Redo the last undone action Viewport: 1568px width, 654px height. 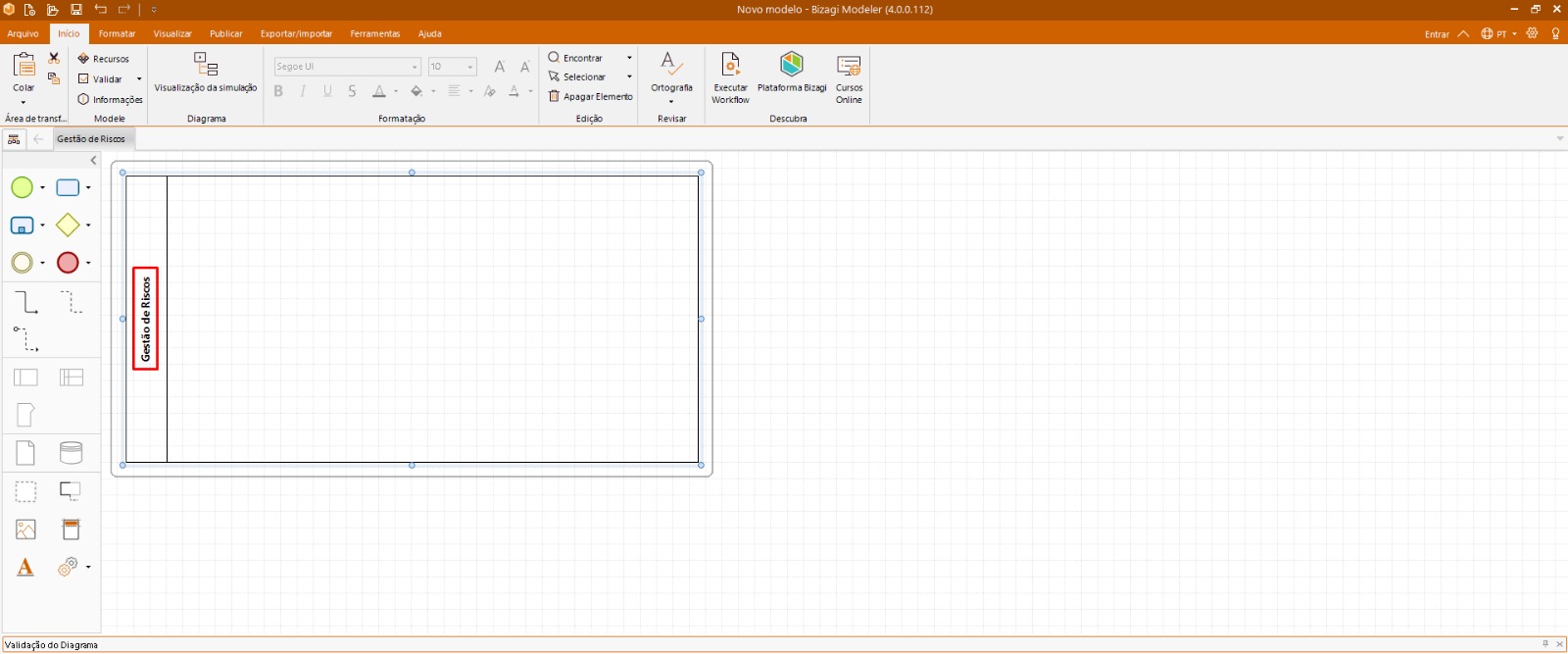[x=124, y=10]
